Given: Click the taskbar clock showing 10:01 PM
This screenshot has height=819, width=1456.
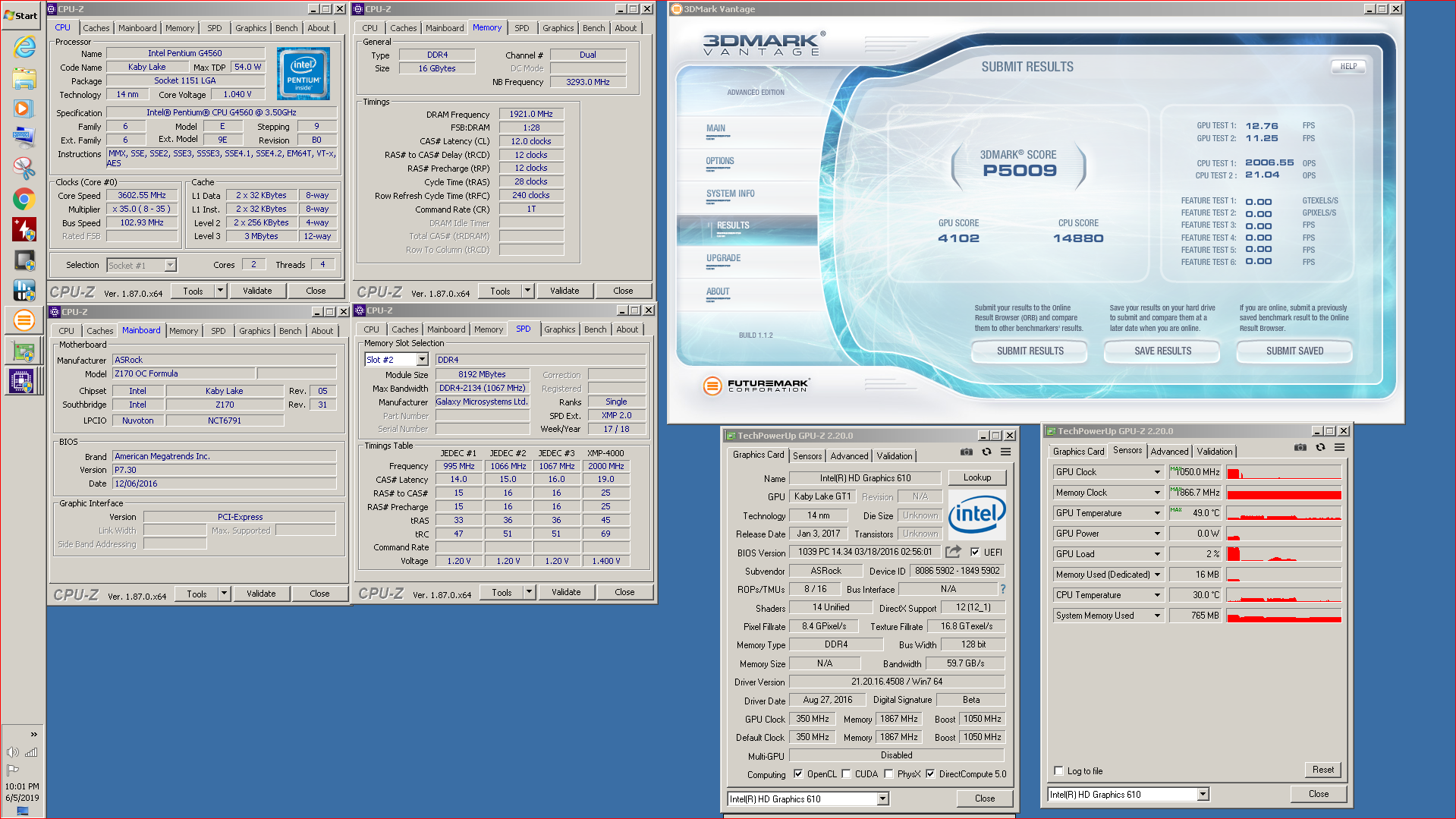Looking at the screenshot, I should click(x=22, y=786).
